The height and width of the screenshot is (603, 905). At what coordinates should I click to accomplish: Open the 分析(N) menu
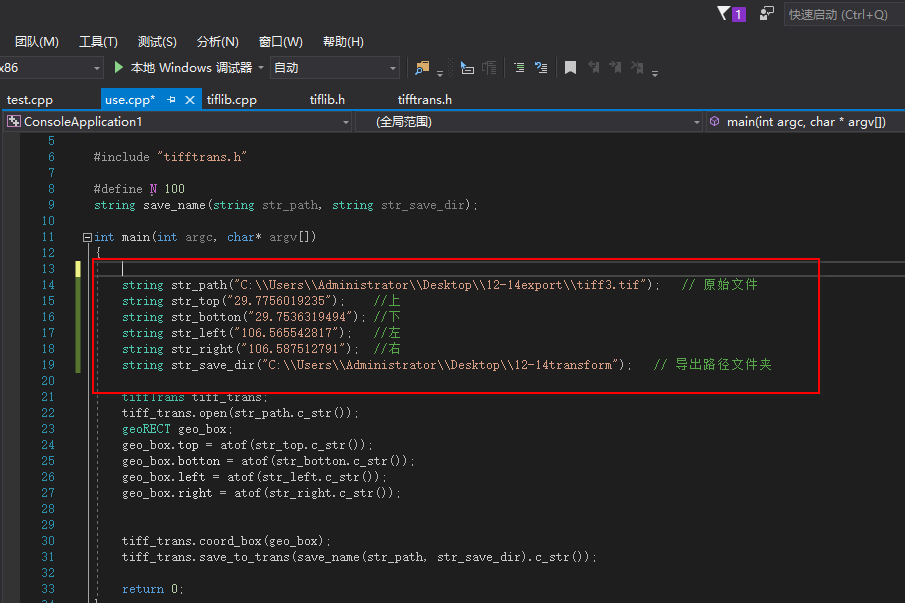coord(218,42)
